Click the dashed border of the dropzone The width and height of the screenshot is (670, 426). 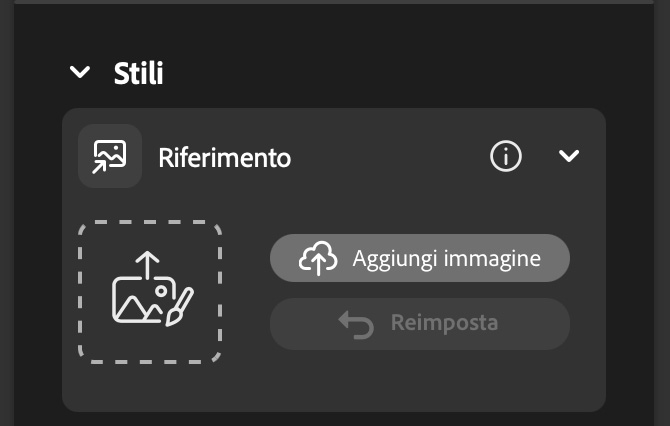80,291
